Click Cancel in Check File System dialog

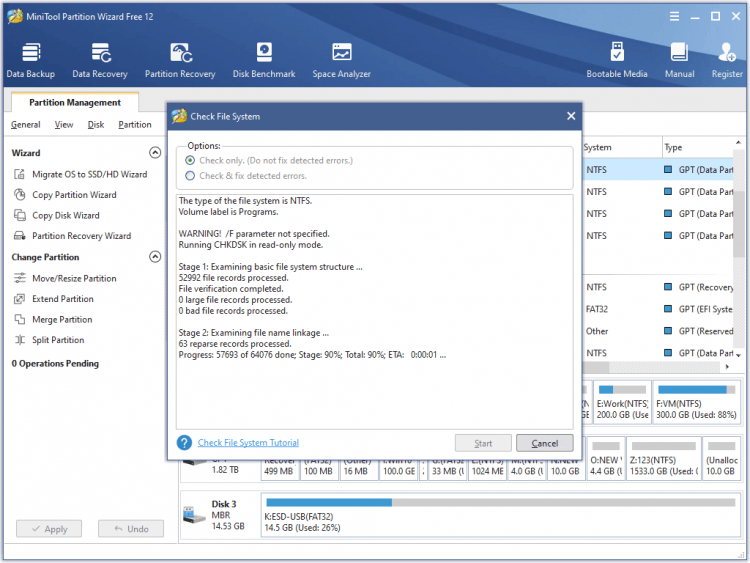tap(545, 443)
